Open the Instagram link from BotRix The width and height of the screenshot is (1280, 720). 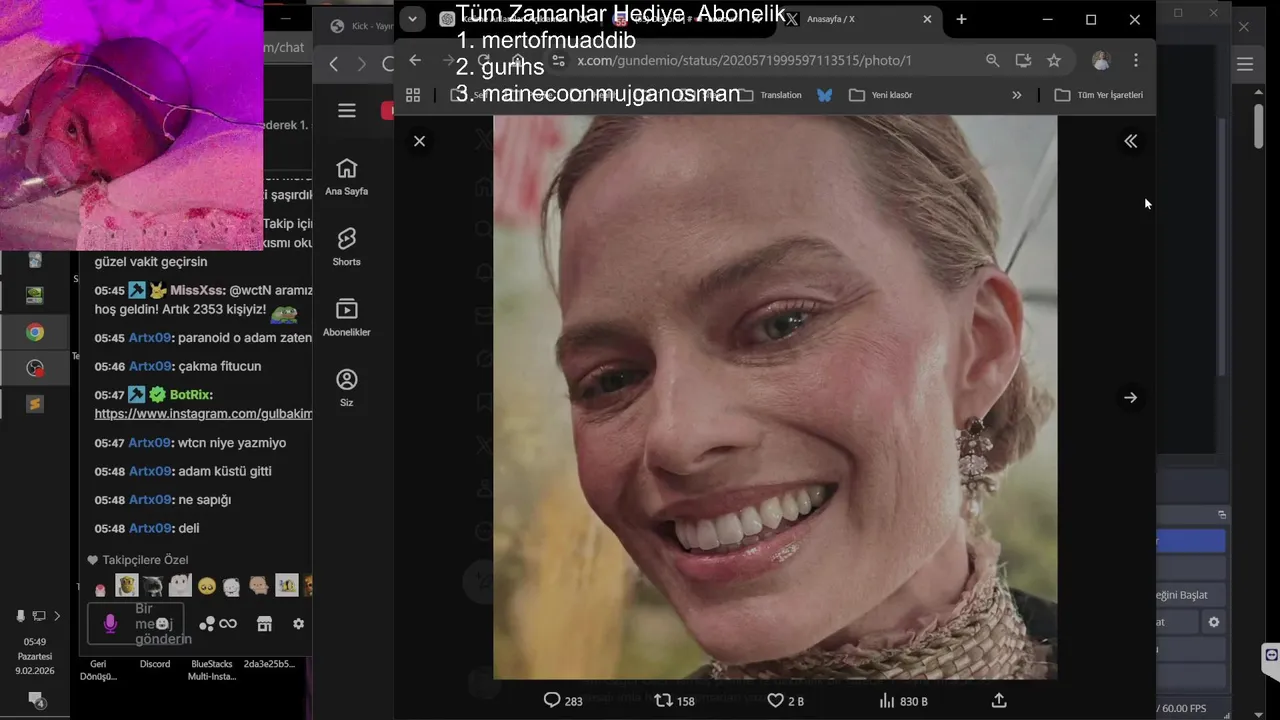point(203,413)
